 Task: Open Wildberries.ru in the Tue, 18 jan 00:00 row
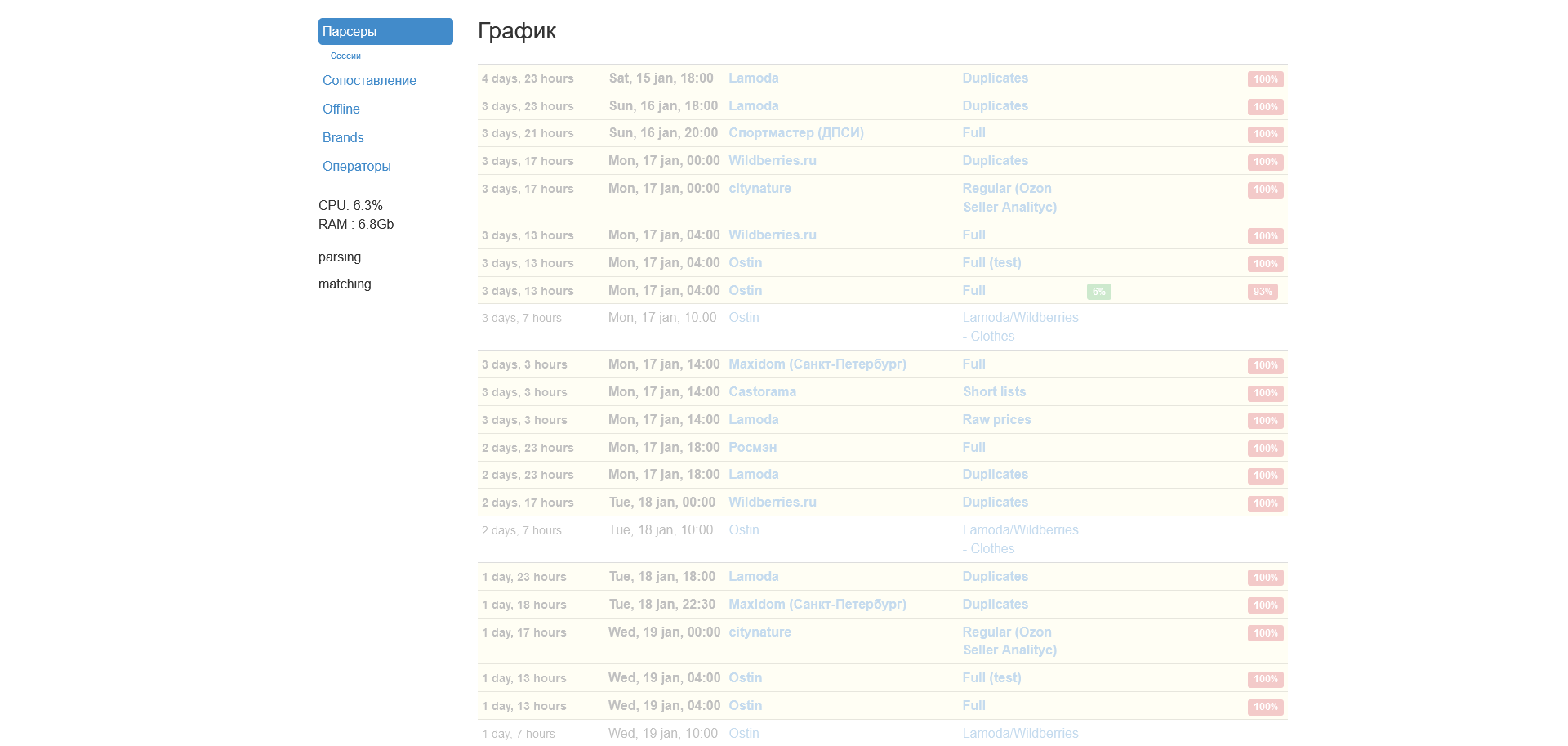tap(772, 503)
